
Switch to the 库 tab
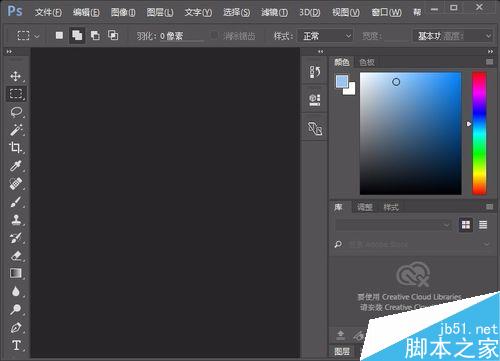coord(338,207)
